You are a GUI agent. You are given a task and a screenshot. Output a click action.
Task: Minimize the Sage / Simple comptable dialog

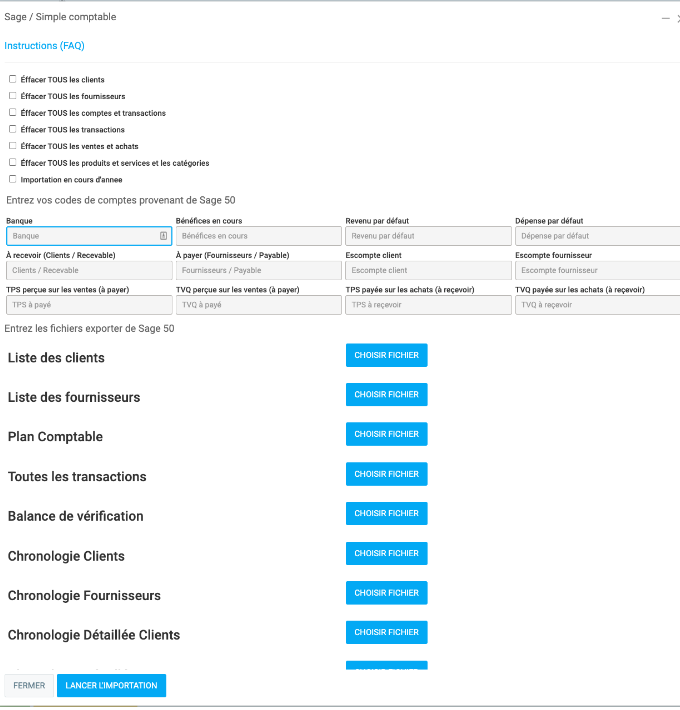click(x=666, y=18)
